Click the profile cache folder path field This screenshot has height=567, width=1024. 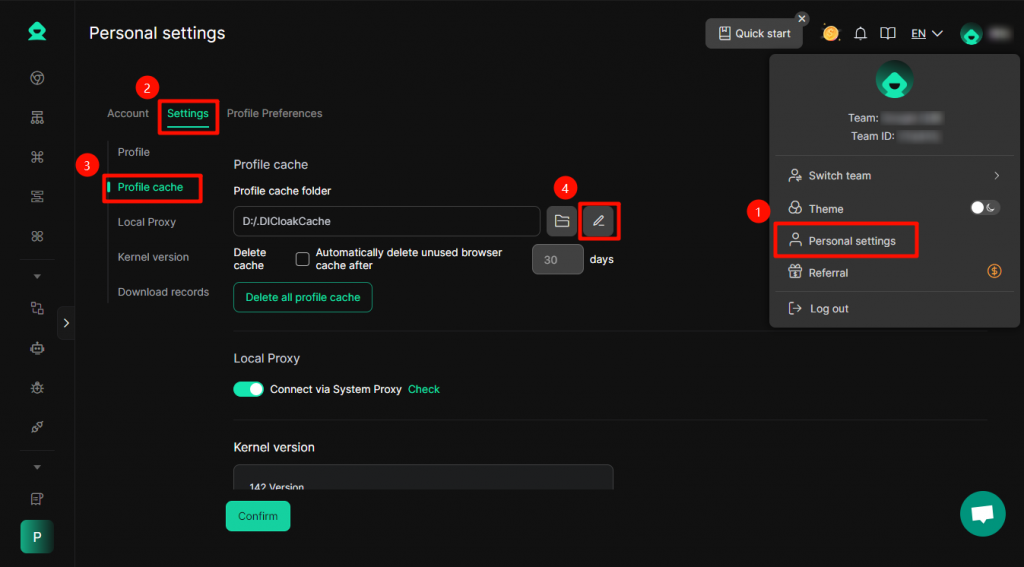click(x=386, y=221)
